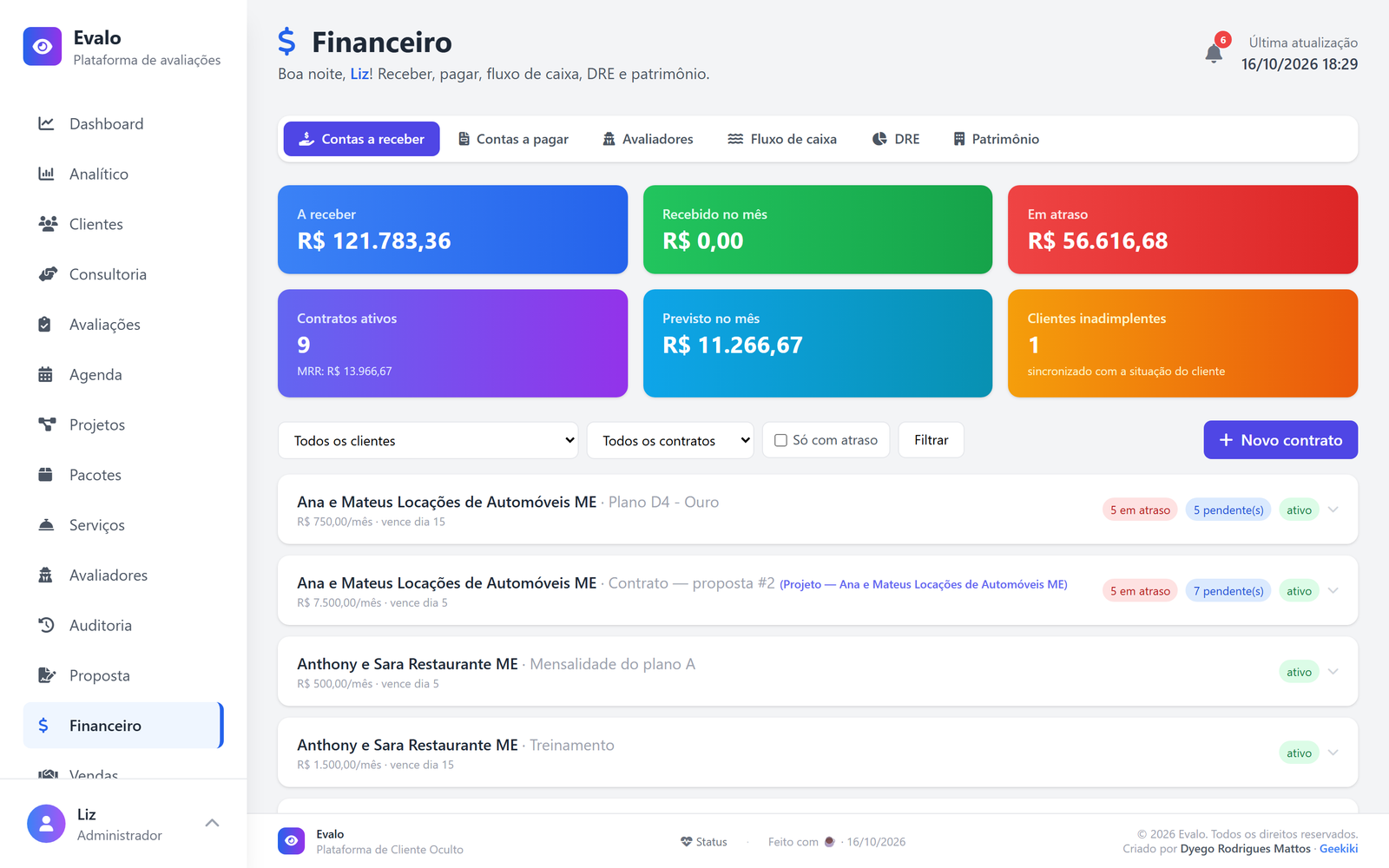Open the Patrimônio tab

coord(996,139)
